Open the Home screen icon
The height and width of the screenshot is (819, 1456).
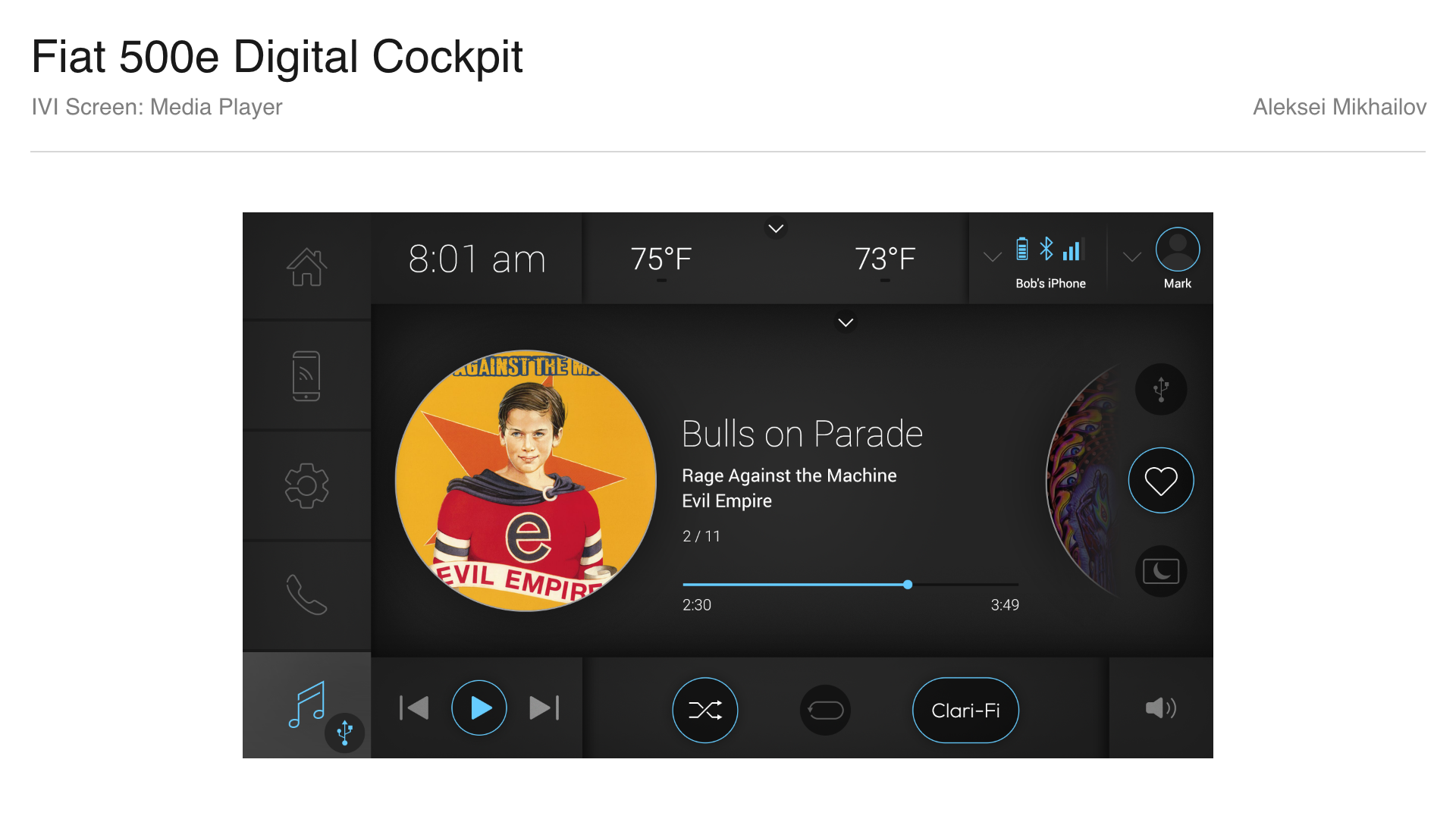tap(306, 267)
